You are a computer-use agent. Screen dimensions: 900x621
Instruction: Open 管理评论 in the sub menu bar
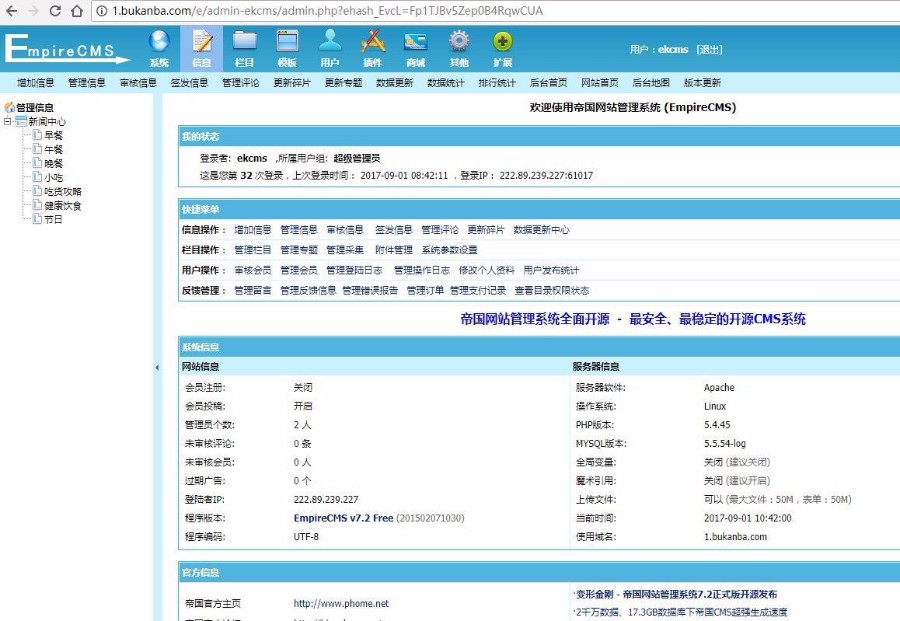point(240,83)
